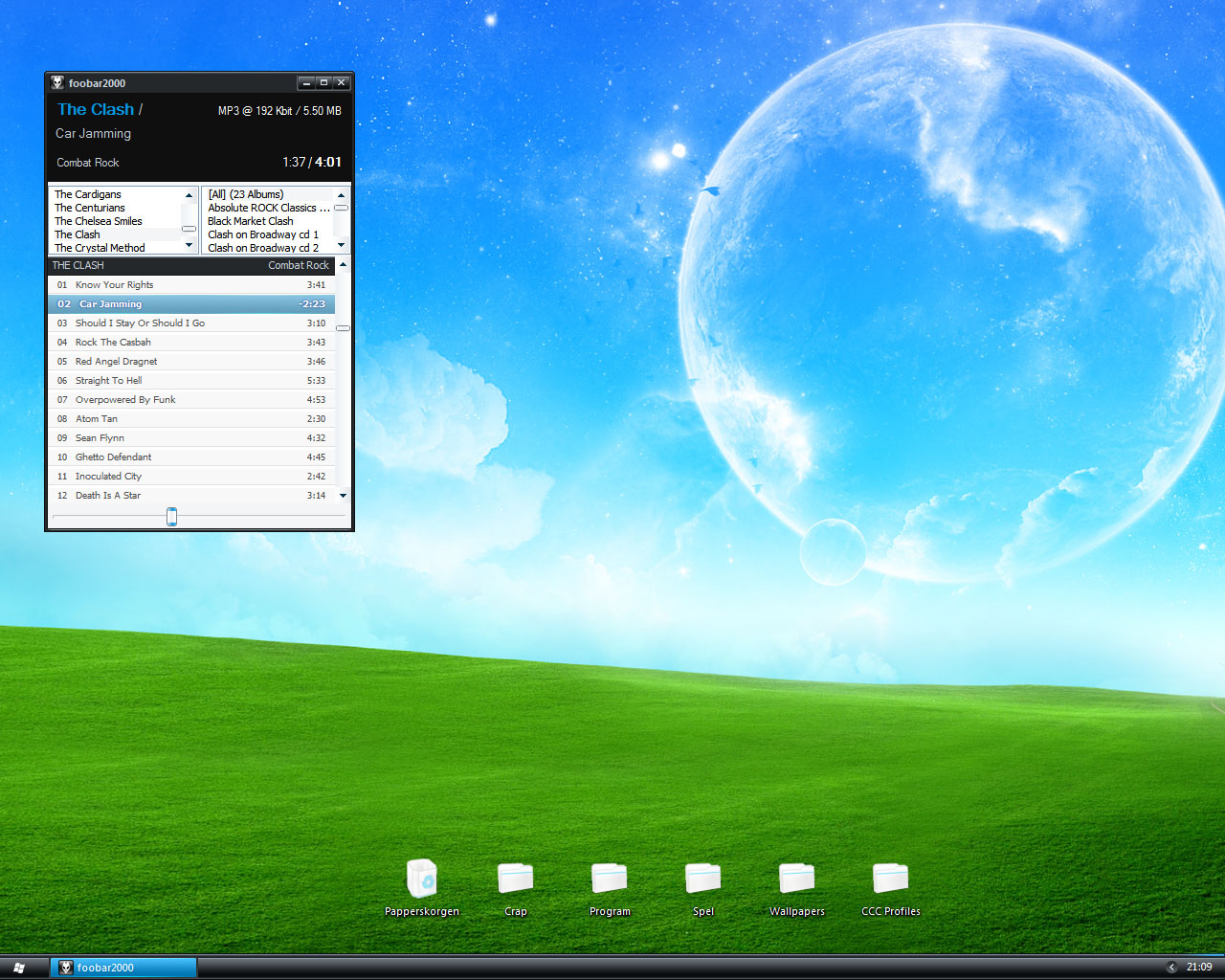Open the Spel folder icon
Viewport: 1225px width, 980px height.
click(x=702, y=879)
